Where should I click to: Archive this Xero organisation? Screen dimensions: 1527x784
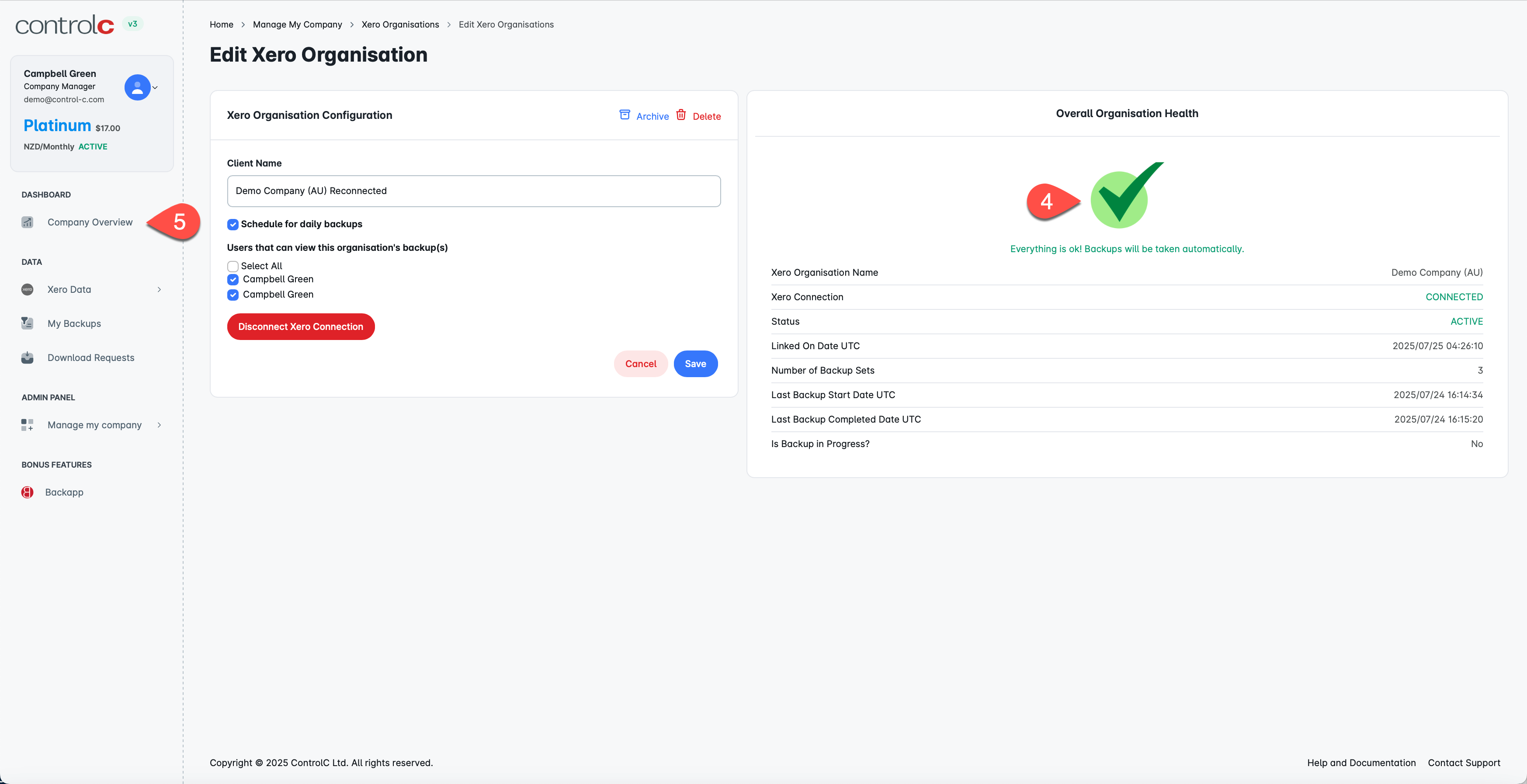(x=652, y=117)
